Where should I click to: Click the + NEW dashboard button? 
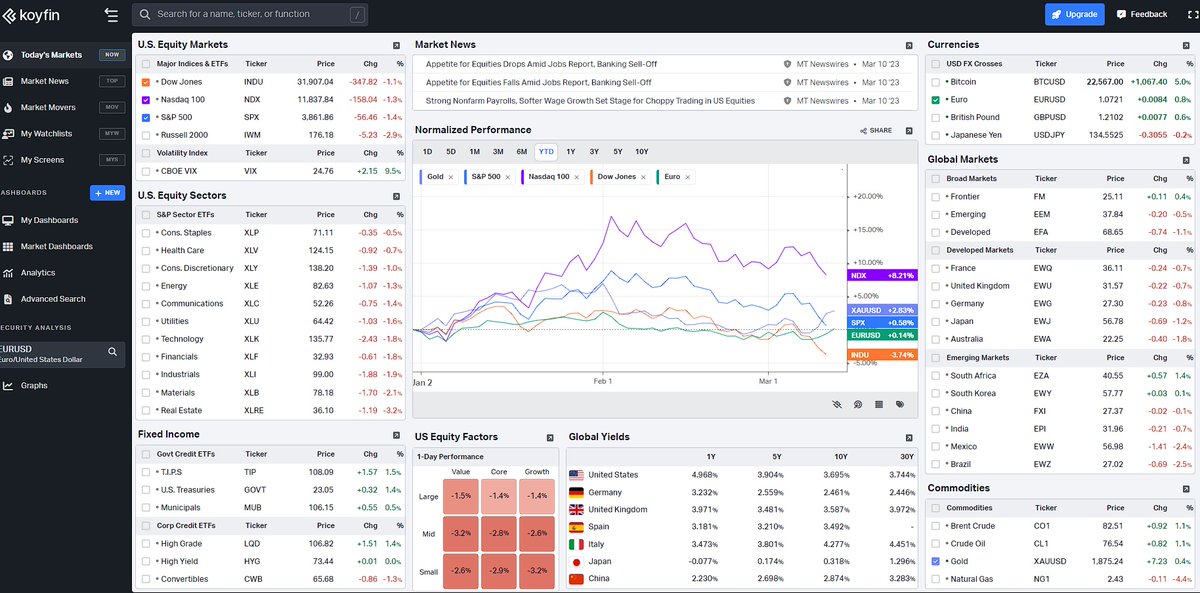[107, 193]
